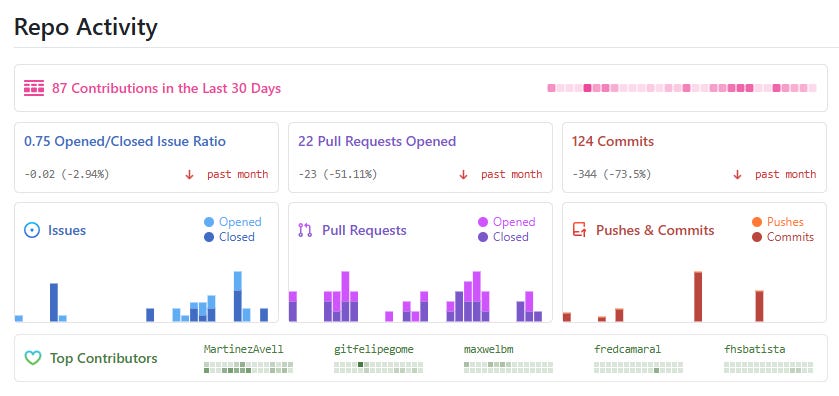Screen dimensions: 839x396
Task: Click the Pushes legend label
Action: (x=785, y=222)
